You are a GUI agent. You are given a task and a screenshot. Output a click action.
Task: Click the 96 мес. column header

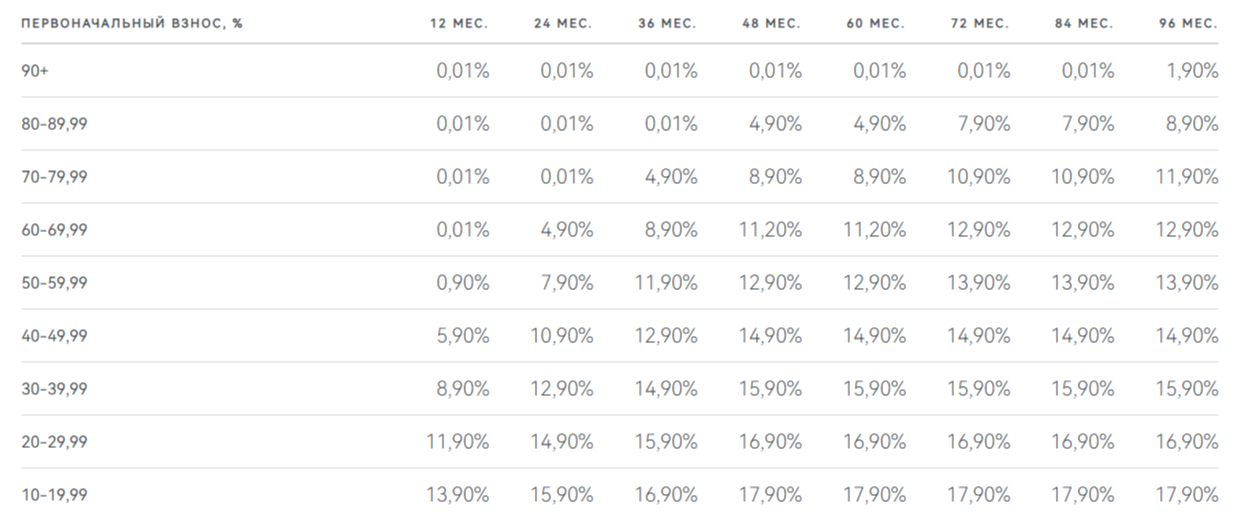1189,24
